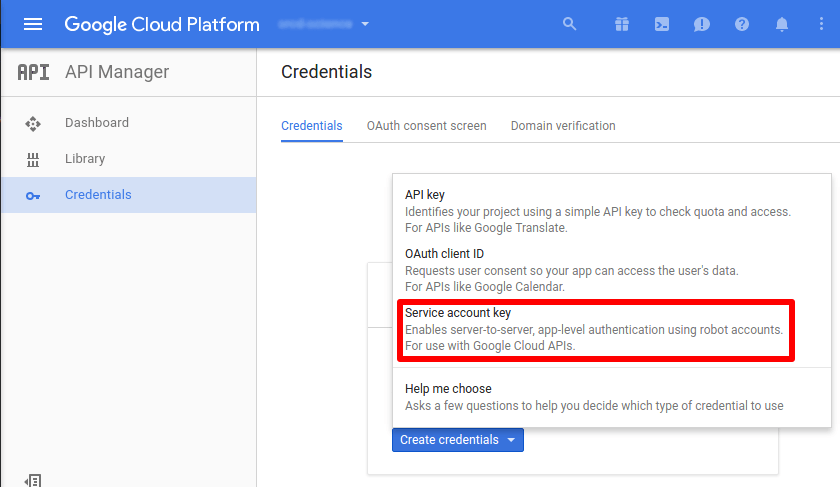The image size is (840, 487).
Task: Click the Credentials key icon
Action: tap(33, 196)
